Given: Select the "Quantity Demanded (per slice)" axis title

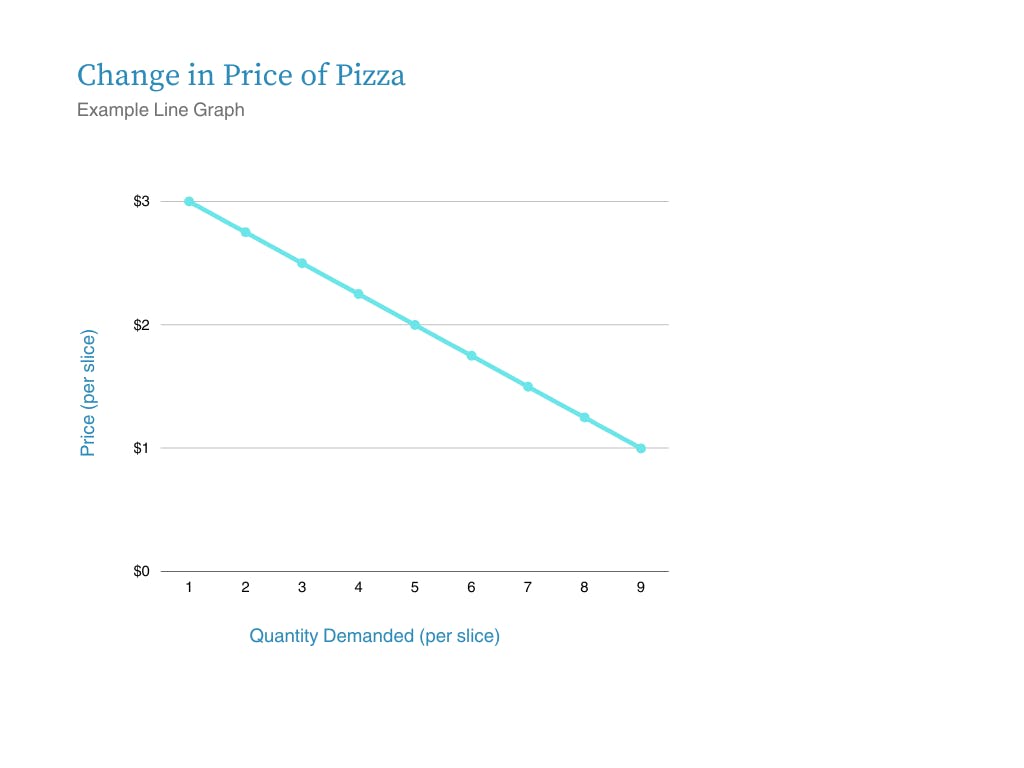Looking at the screenshot, I should (x=374, y=636).
